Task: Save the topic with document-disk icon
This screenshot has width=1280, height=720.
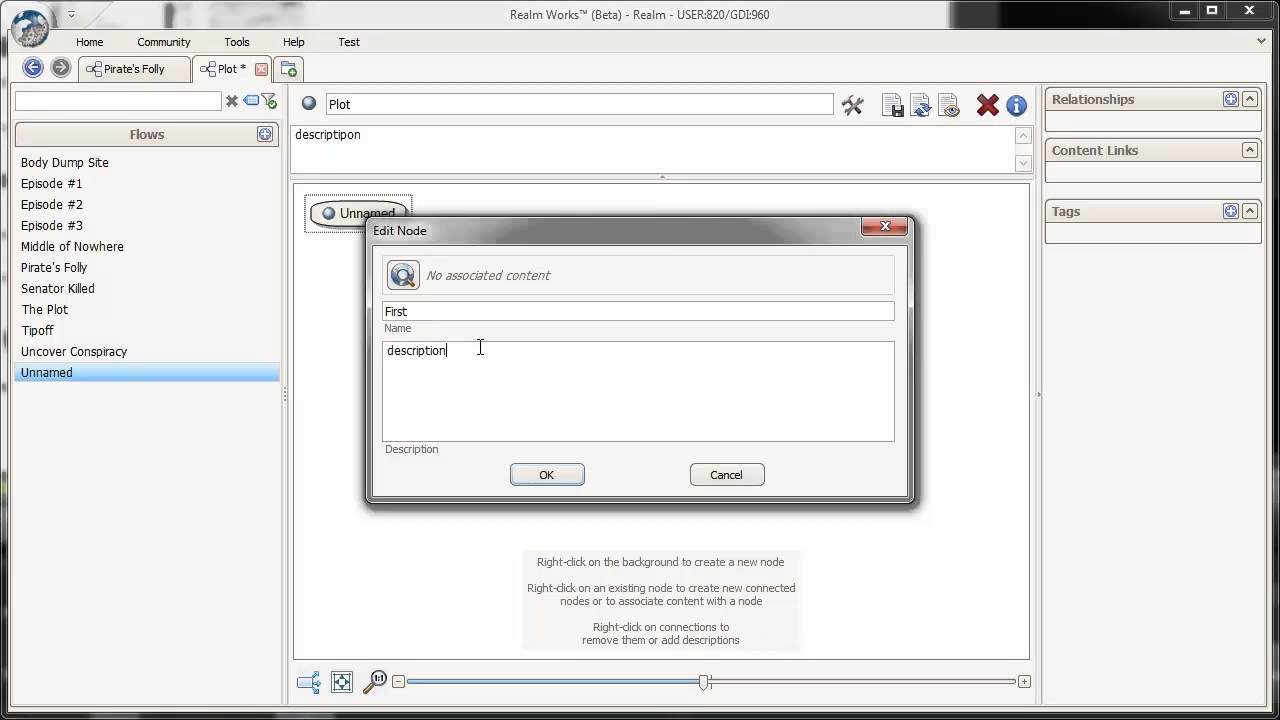Action: point(893,105)
